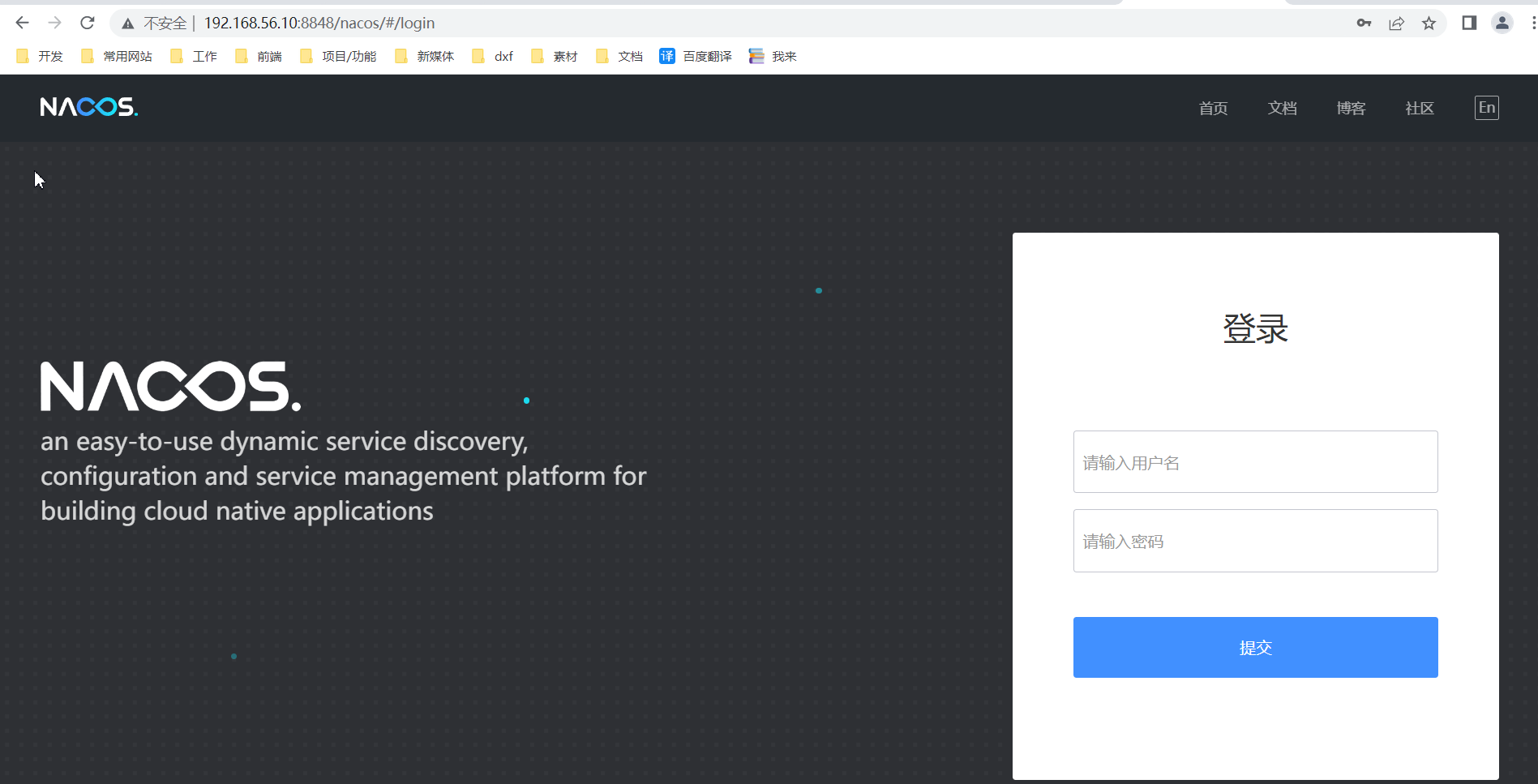The height and width of the screenshot is (784, 1538).
Task: Open the 工作 bookmark folder
Action: (194, 56)
